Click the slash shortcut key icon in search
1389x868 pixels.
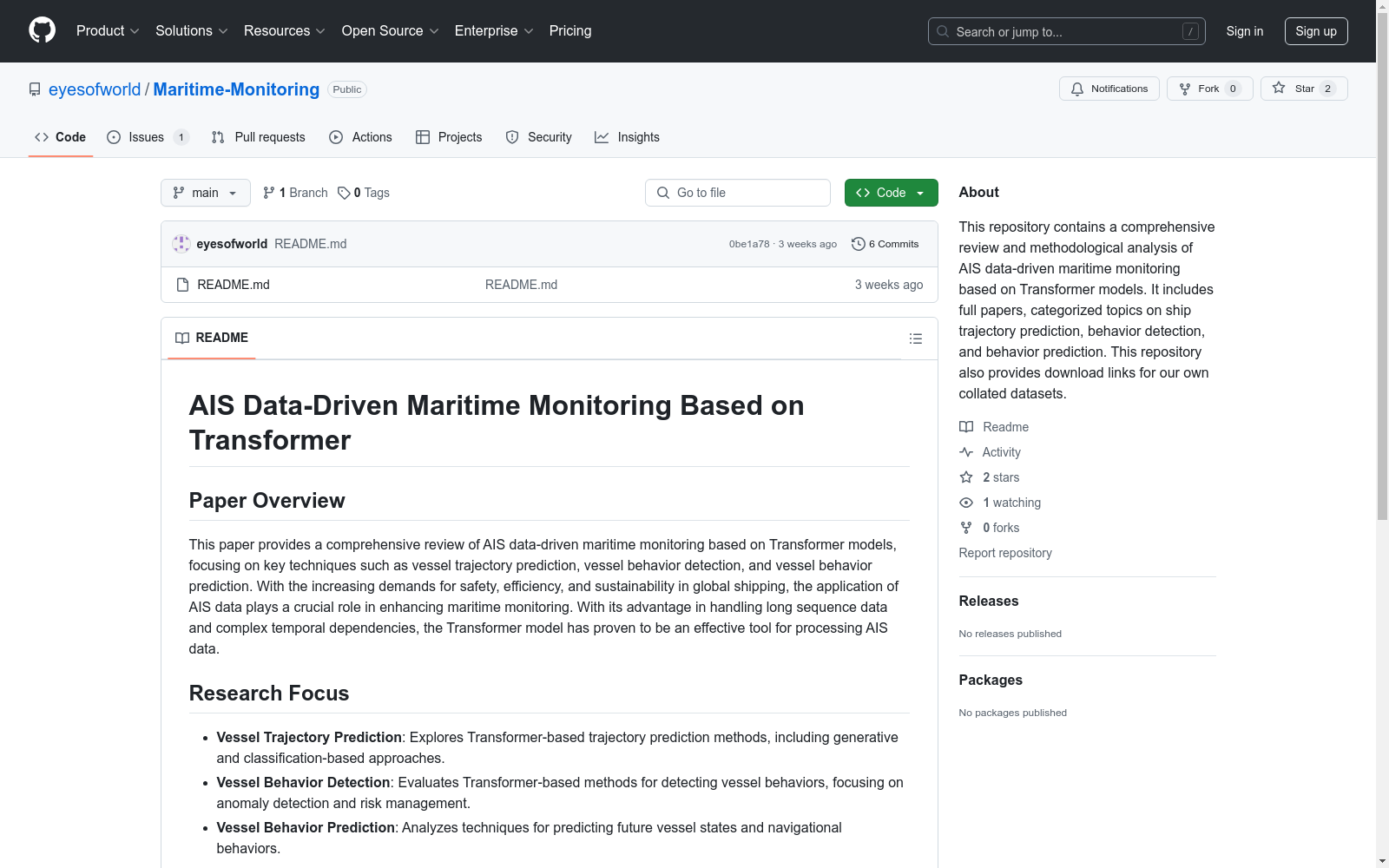tap(1190, 31)
